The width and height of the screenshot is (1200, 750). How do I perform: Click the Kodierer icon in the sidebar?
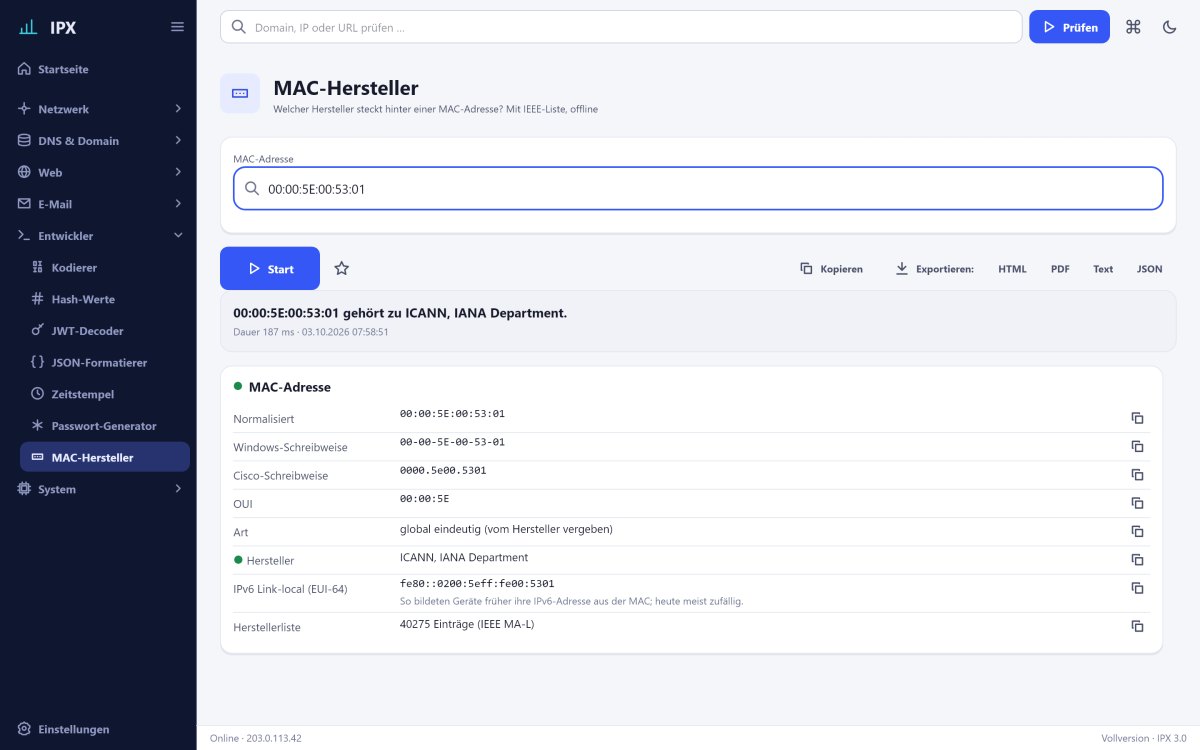point(38,267)
